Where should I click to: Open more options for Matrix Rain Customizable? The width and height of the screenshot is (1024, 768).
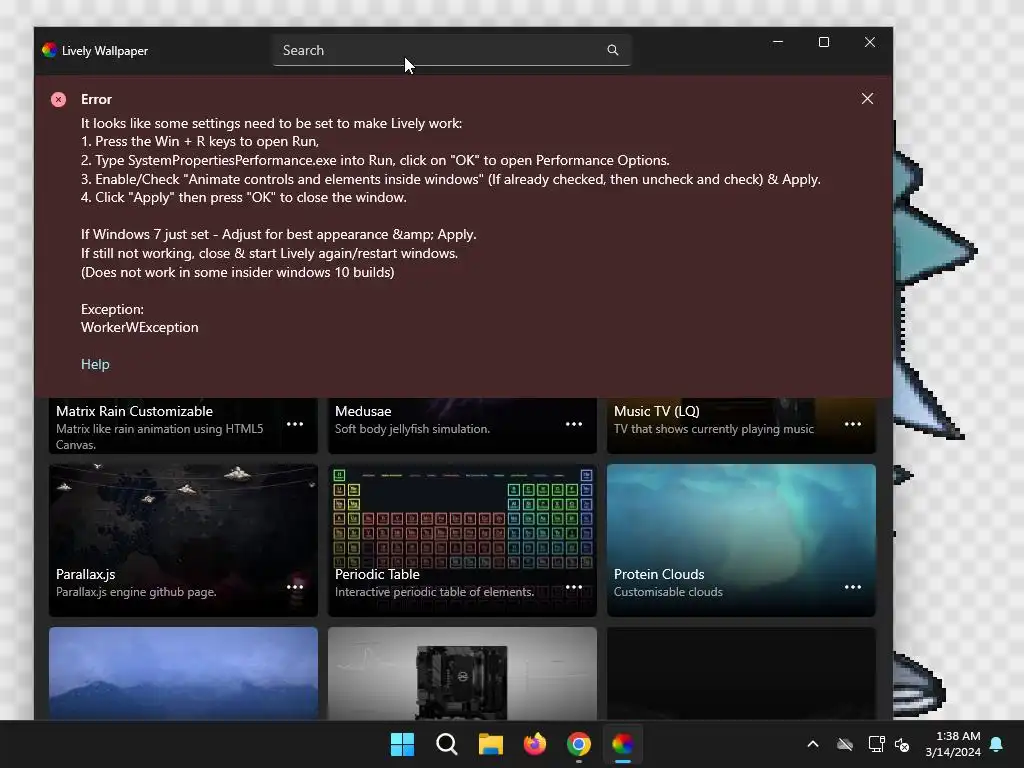click(295, 424)
